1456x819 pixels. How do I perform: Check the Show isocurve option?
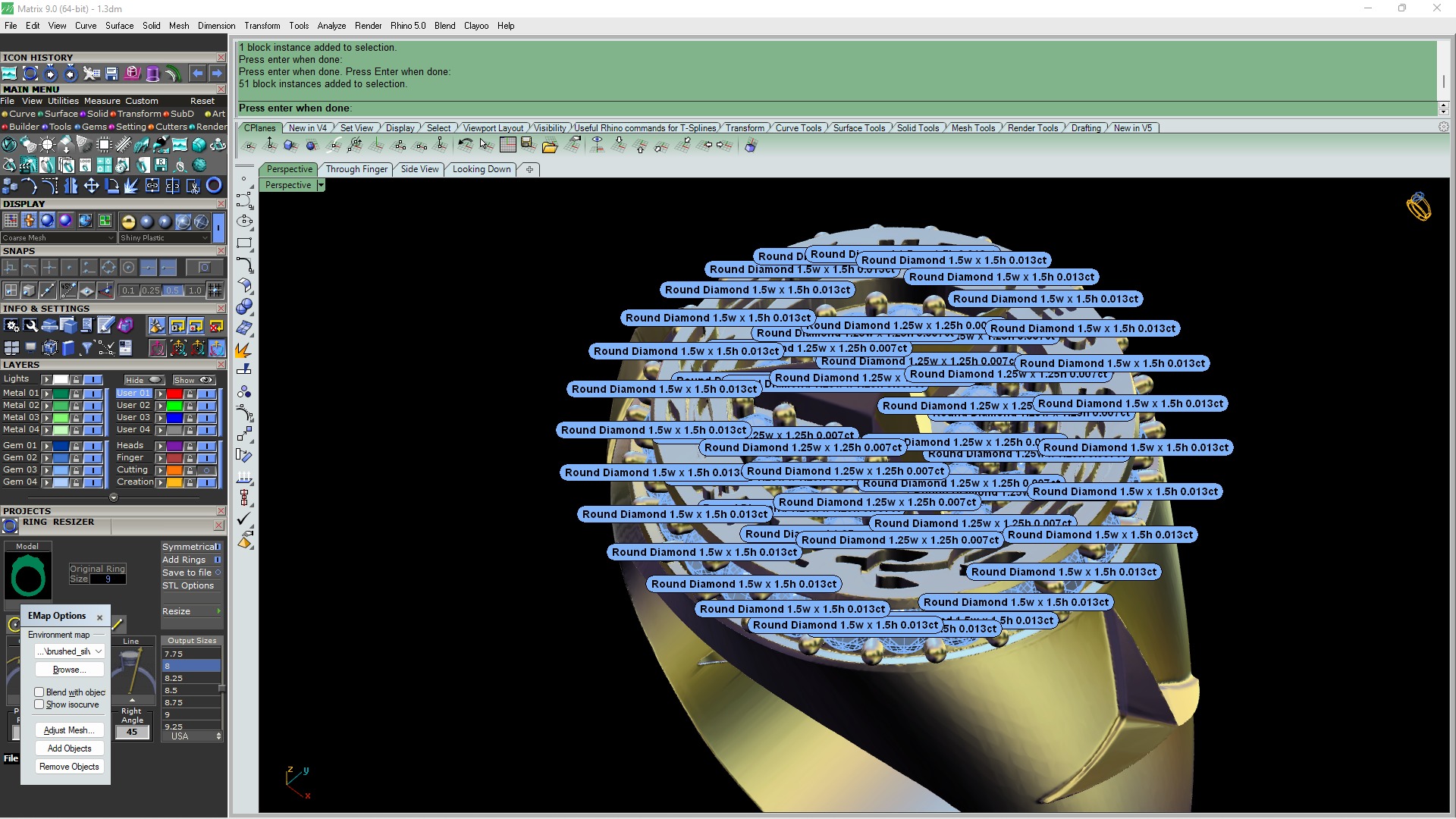39,704
